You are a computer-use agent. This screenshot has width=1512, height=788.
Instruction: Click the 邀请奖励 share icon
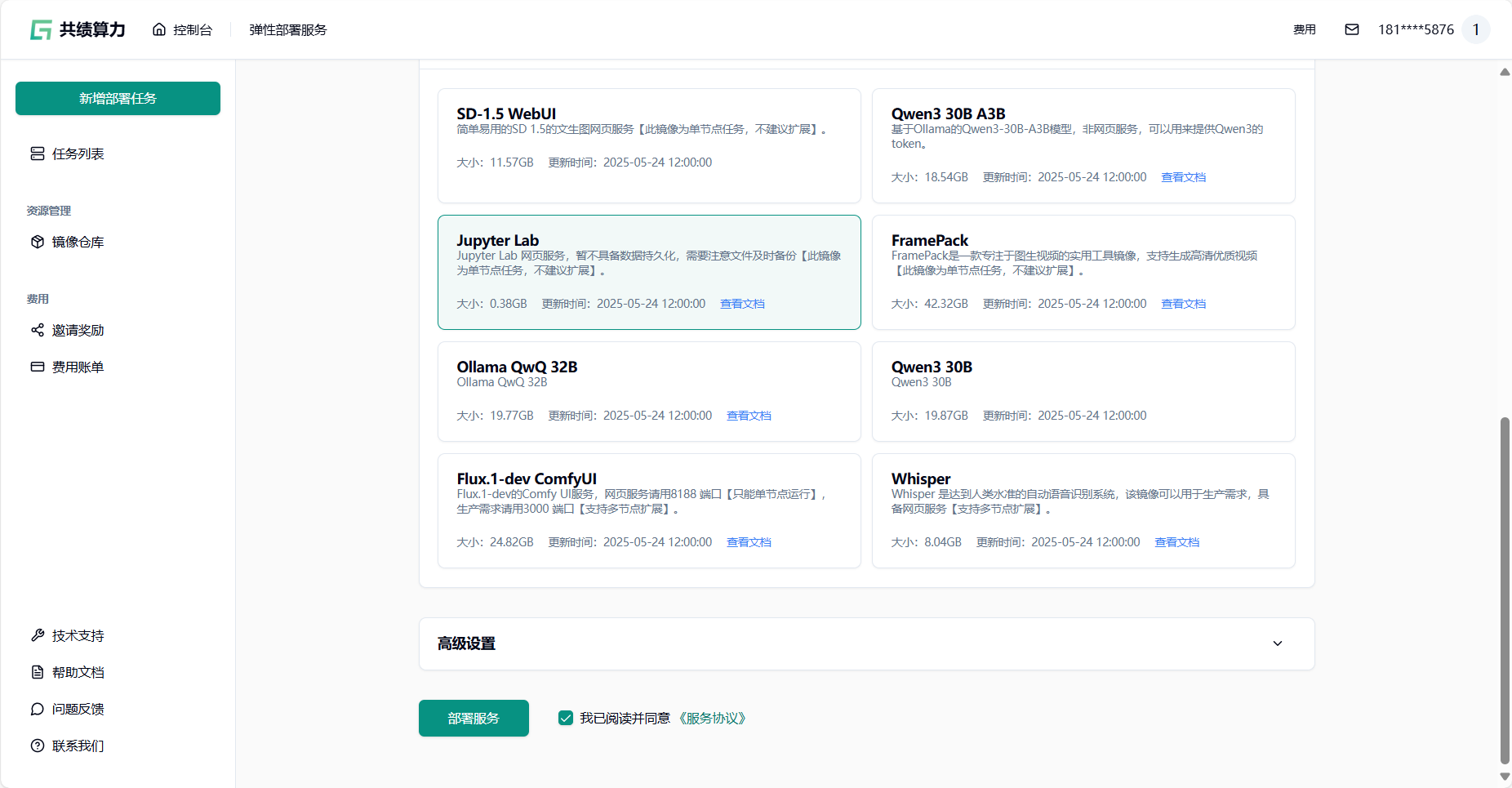click(x=38, y=330)
